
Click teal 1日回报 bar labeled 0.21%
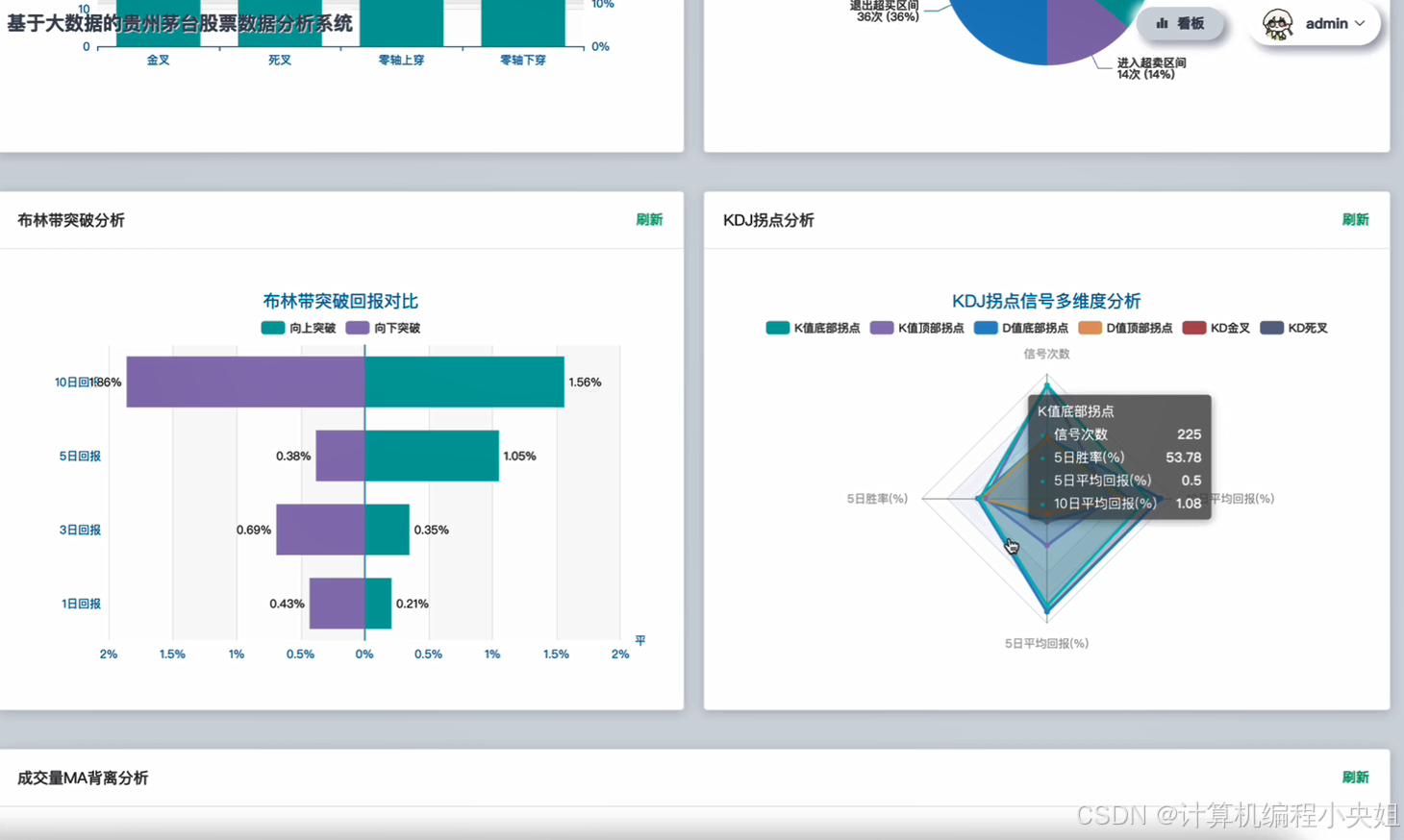378,604
